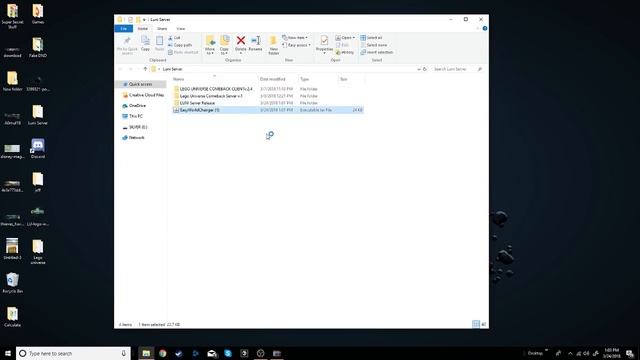The width and height of the screenshot is (640, 360).
Task: Open the Move to dropdown
Action: 210,45
